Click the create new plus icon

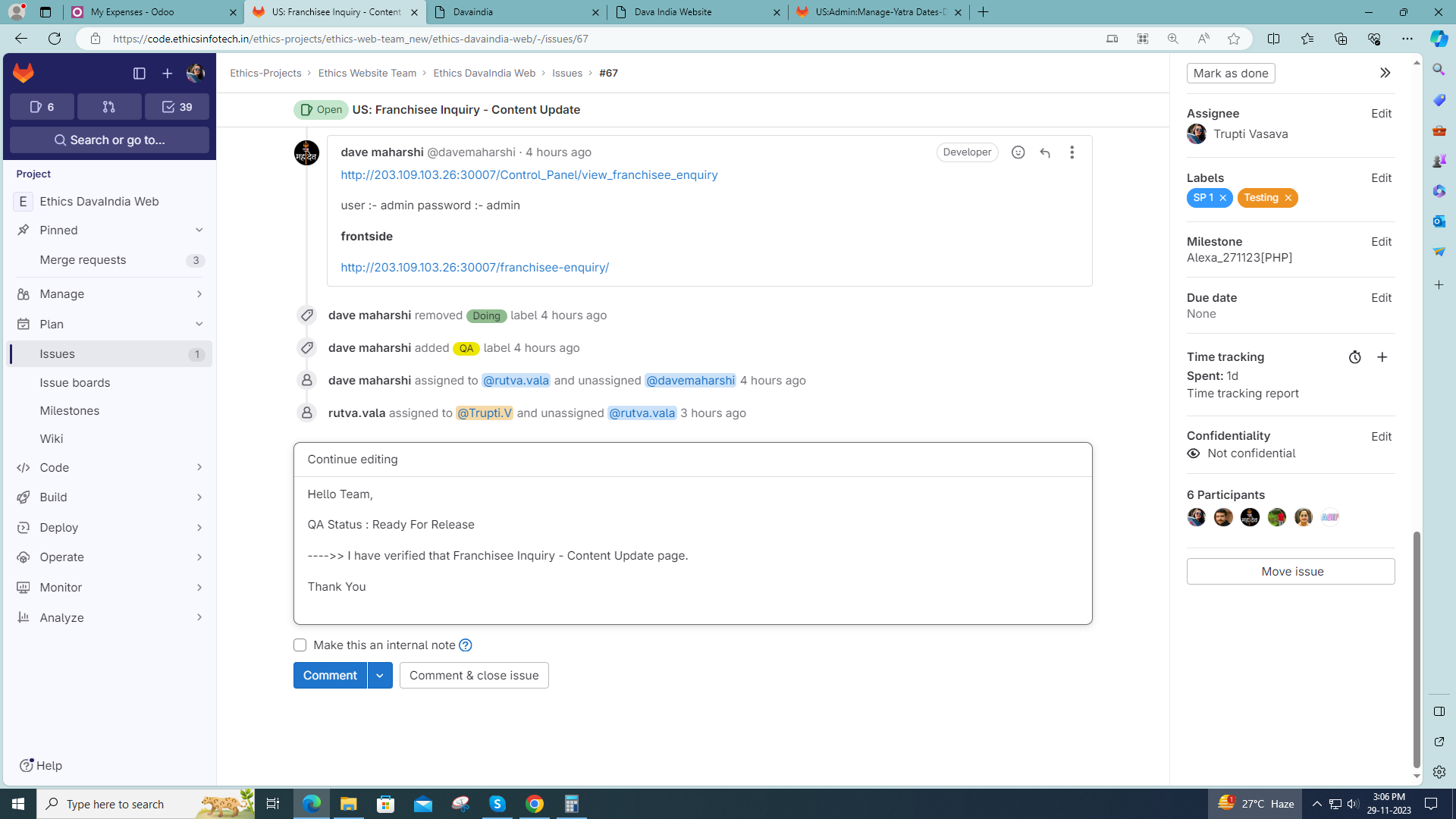[167, 74]
